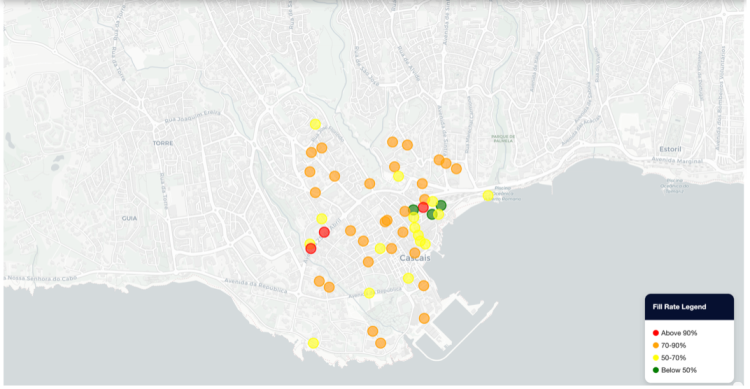
Task: Click the Rua Joaquim Ereira street label
Action: point(193,116)
